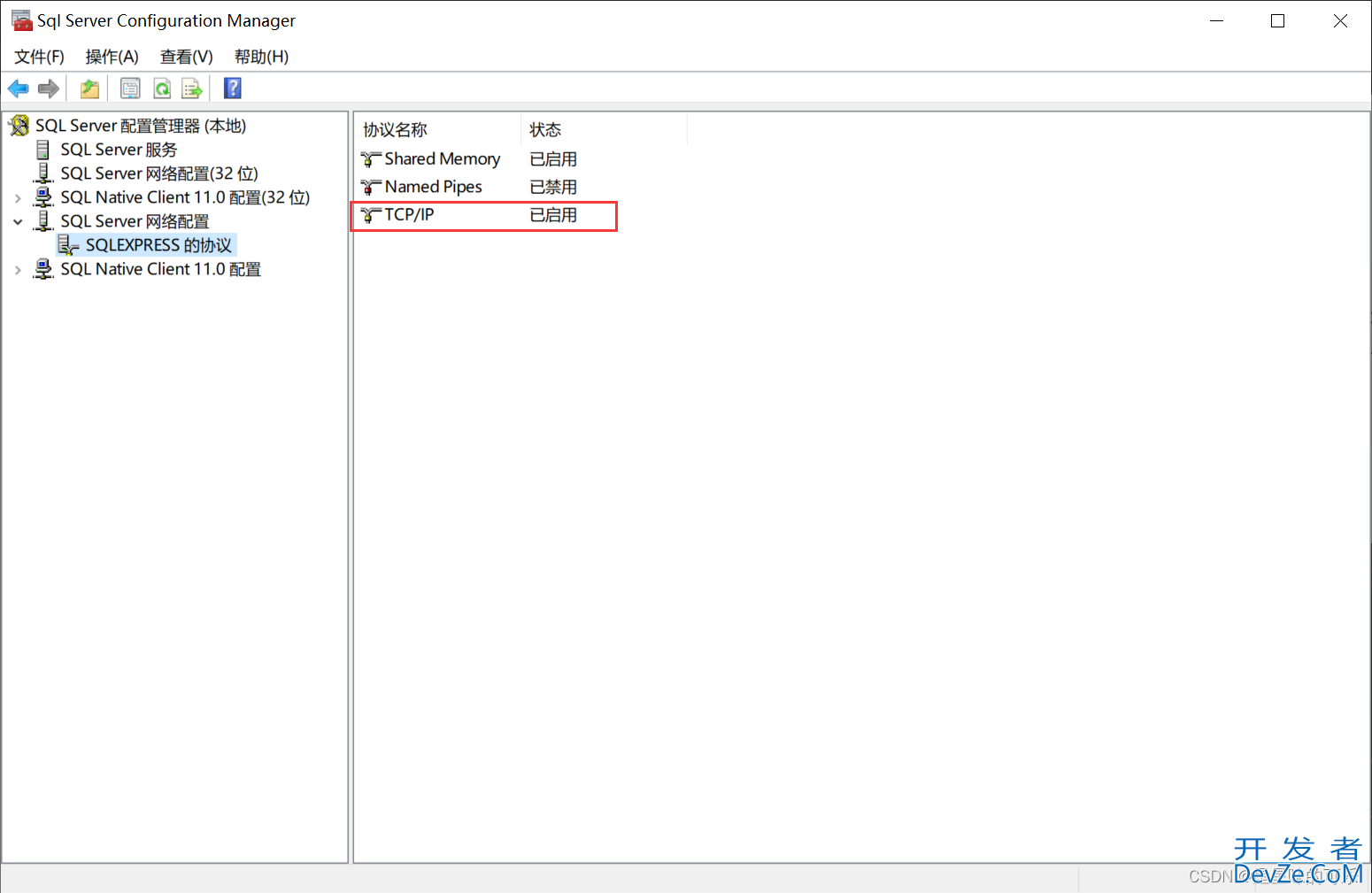Expand the SQL Native Client 11.0 配置 node
The width and height of the screenshot is (1372, 893).
(x=18, y=270)
